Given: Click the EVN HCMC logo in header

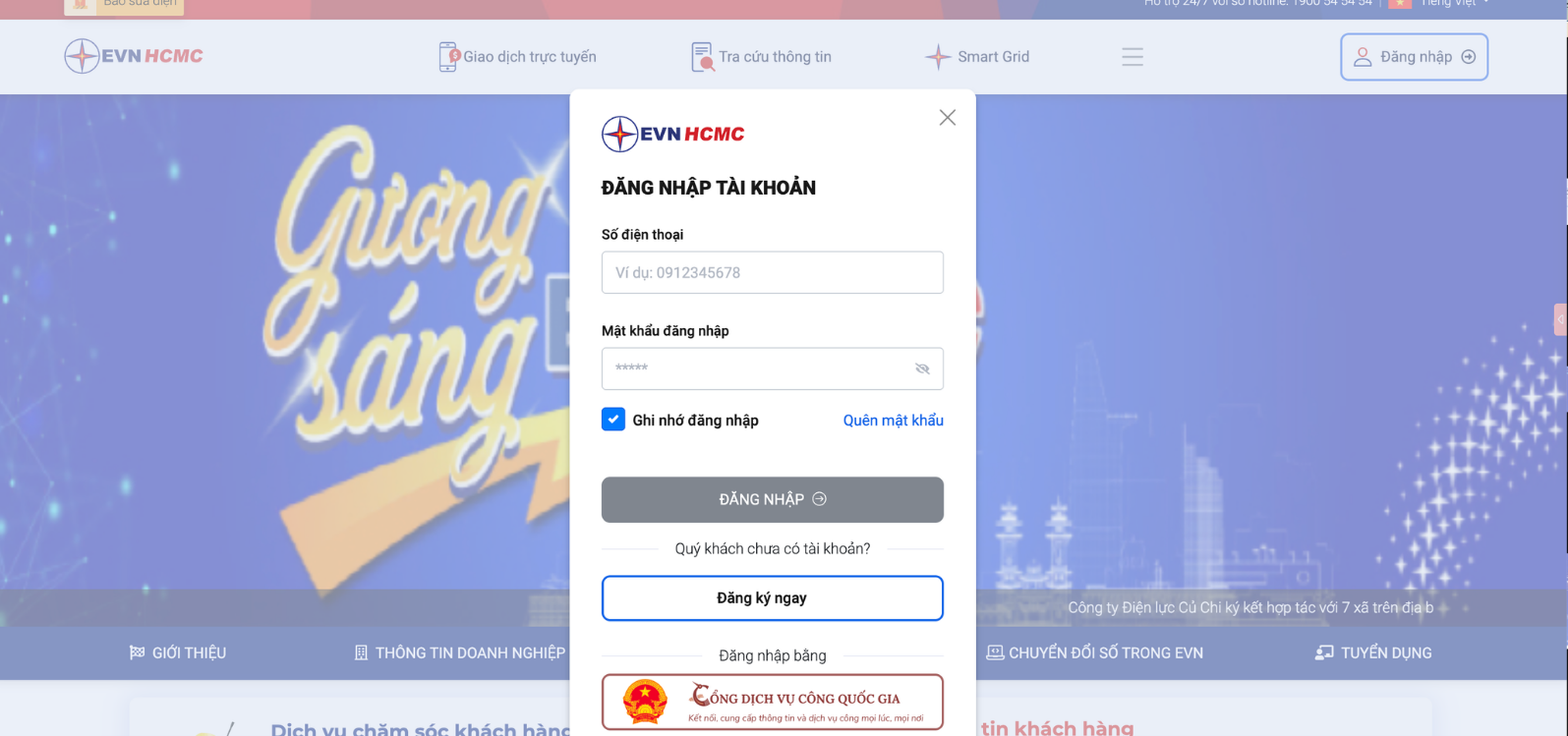Looking at the screenshot, I should 134,56.
